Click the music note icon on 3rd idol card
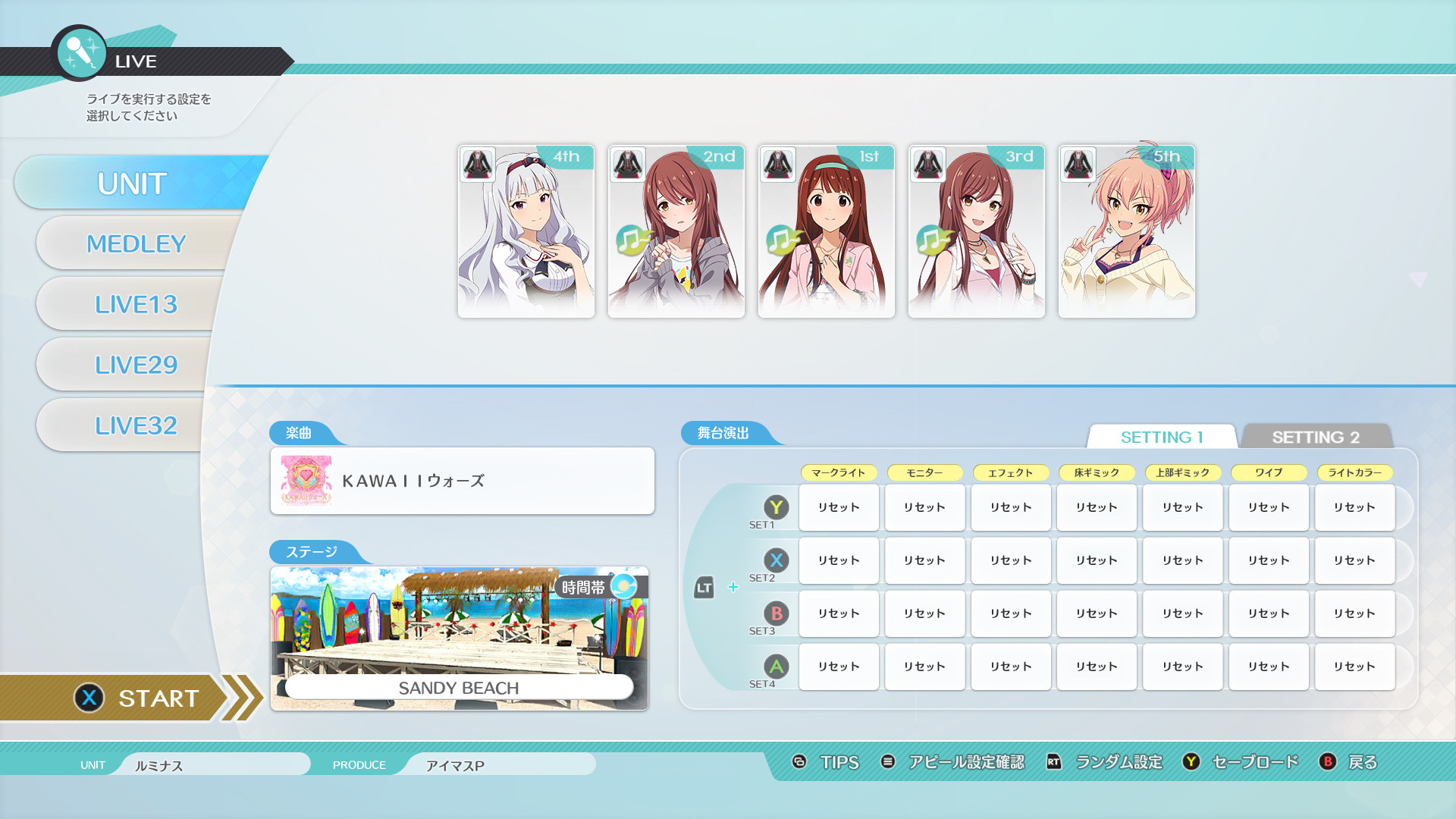This screenshot has width=1456, height=819. point(934,240)
